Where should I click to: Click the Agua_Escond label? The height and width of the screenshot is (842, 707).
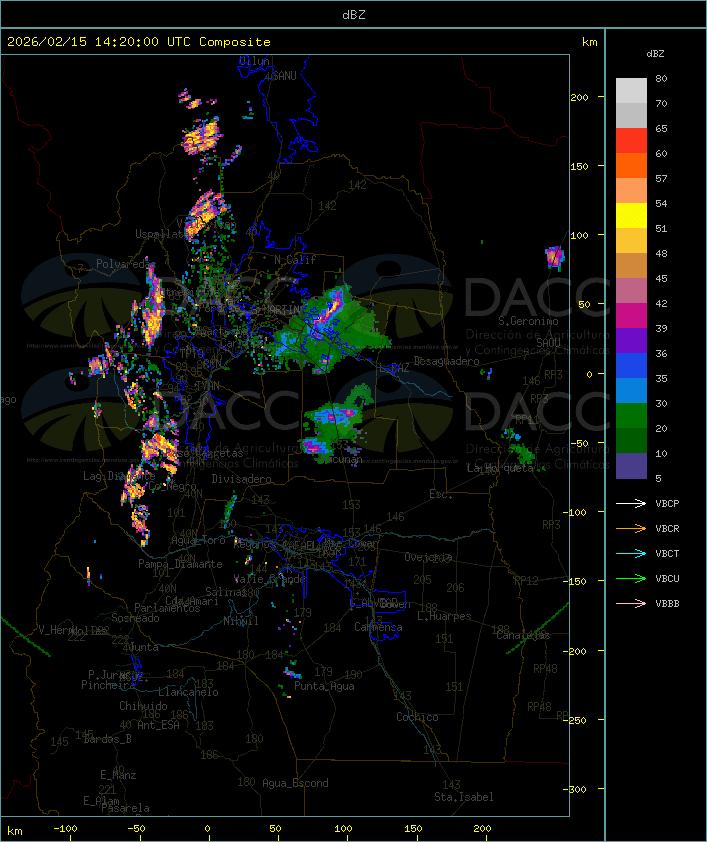(295, 783)
